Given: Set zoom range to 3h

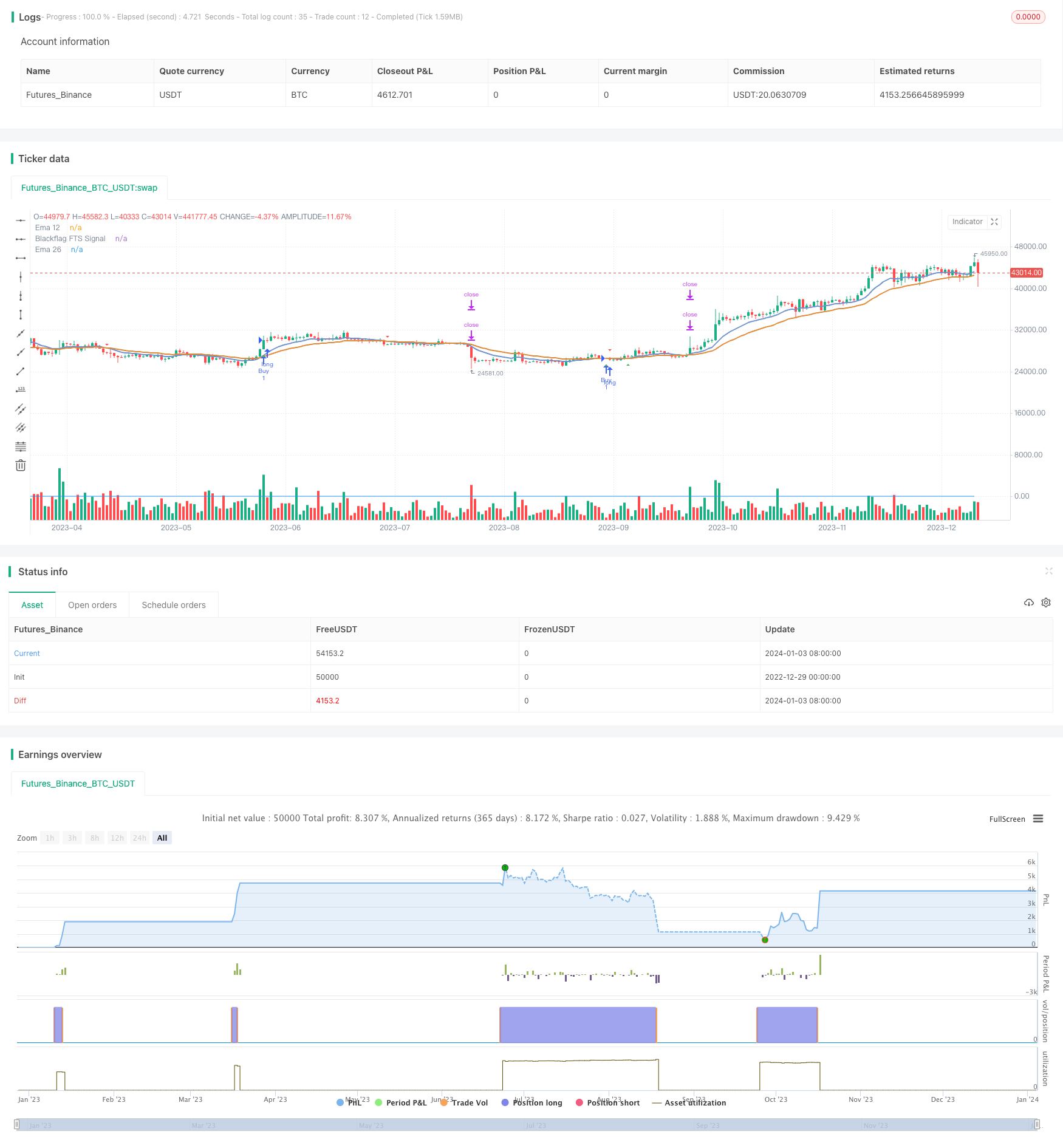Looking at the screenshot, I should pyautogui.click(x=72, y=838).
